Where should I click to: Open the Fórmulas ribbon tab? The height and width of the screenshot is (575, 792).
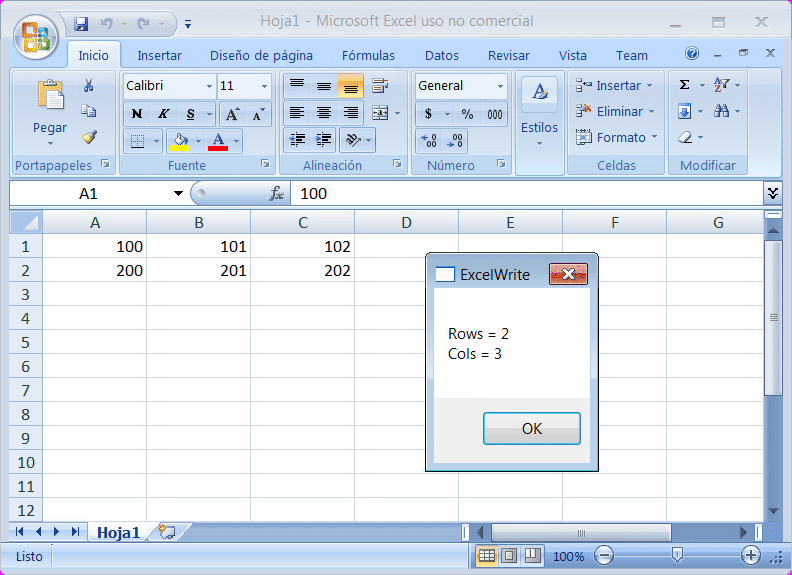368,56
